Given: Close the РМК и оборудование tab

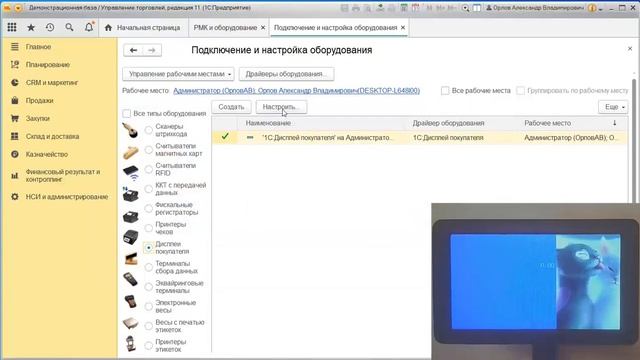Looking at the screenshot, I should pyautogui.click(x=263, y=27).
